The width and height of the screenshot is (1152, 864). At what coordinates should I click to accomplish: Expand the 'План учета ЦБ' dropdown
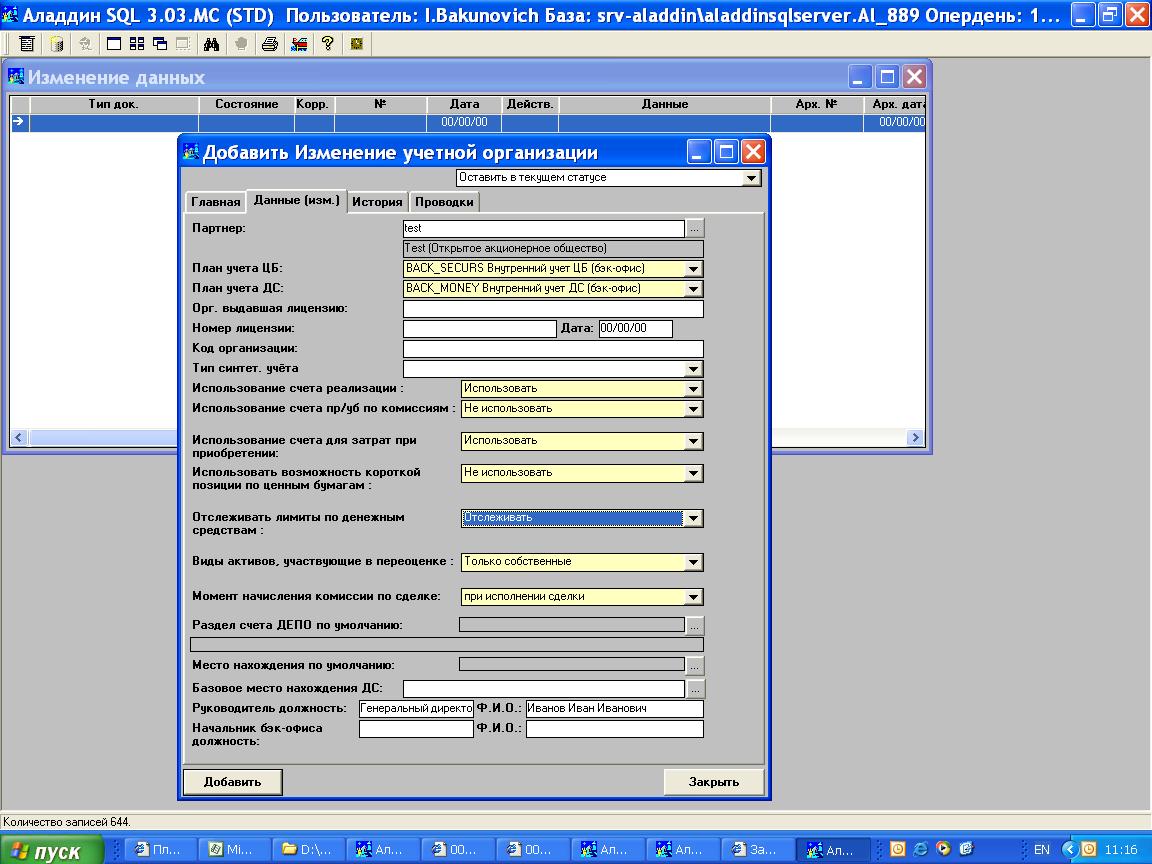click(x=693, y=269)
